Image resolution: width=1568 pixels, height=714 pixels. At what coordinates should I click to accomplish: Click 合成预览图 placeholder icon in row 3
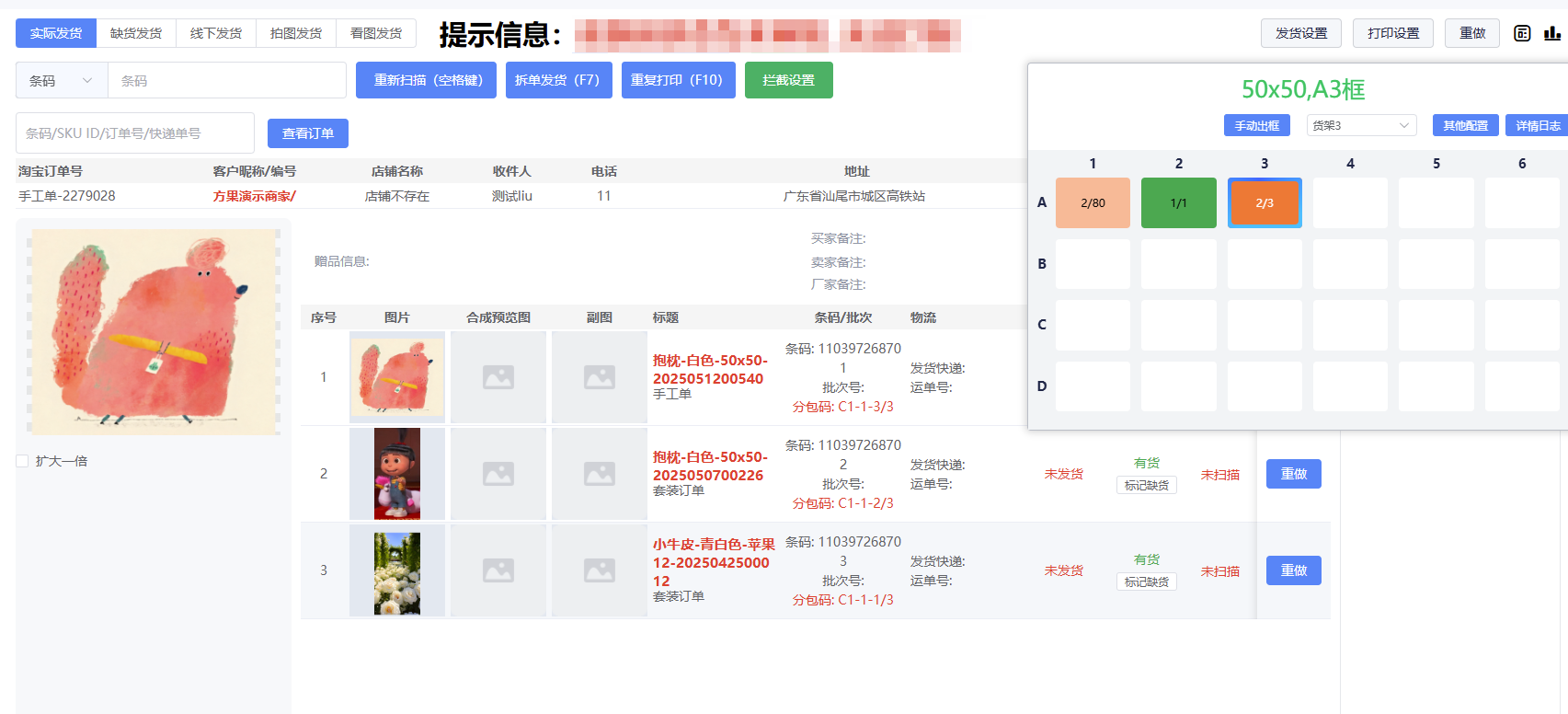[x=498, y=570]
